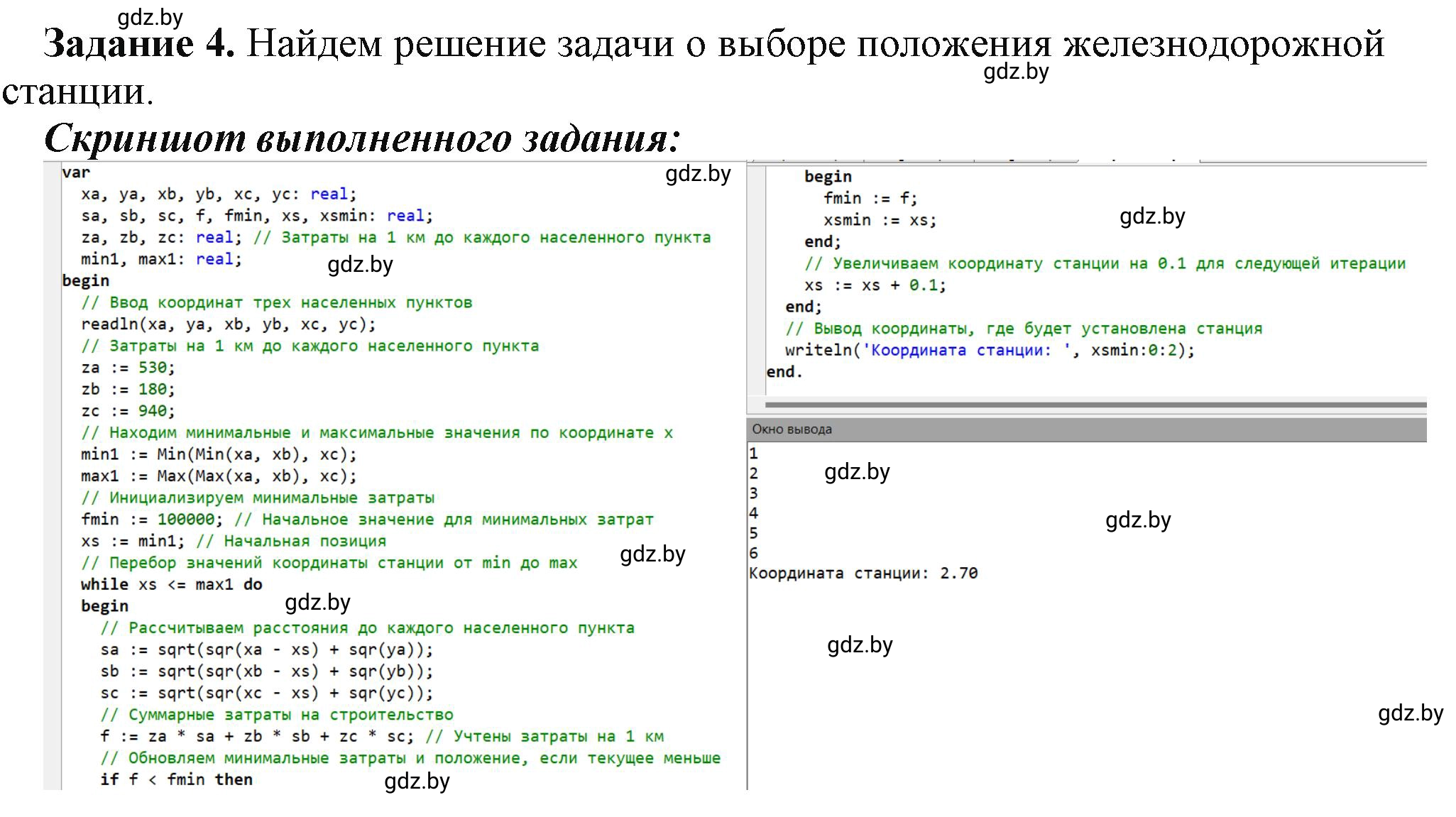
Task: Click the code line 'za := 530;'
Action: tap(128, 368)
